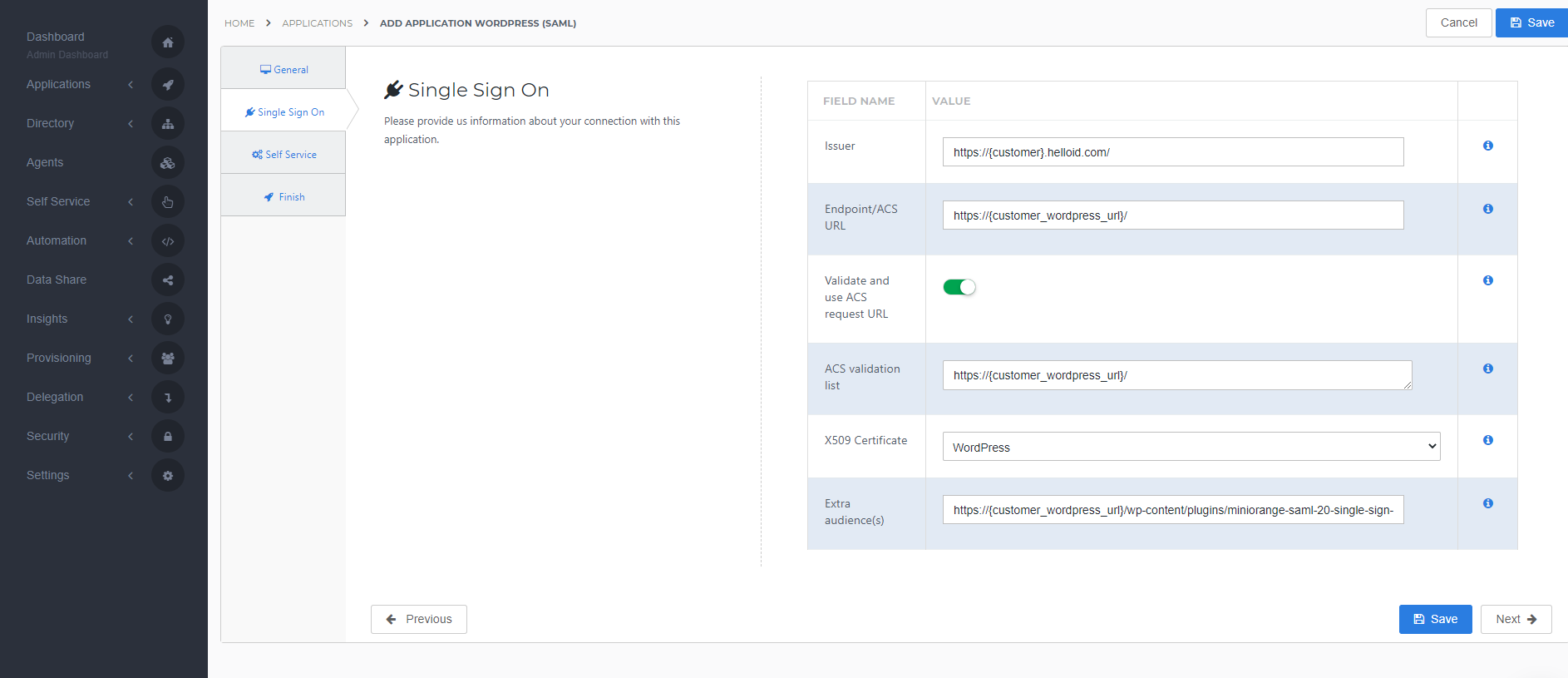
Task: Expand the Provisioning sidebar chevron
Action: [x=131, y=358]
